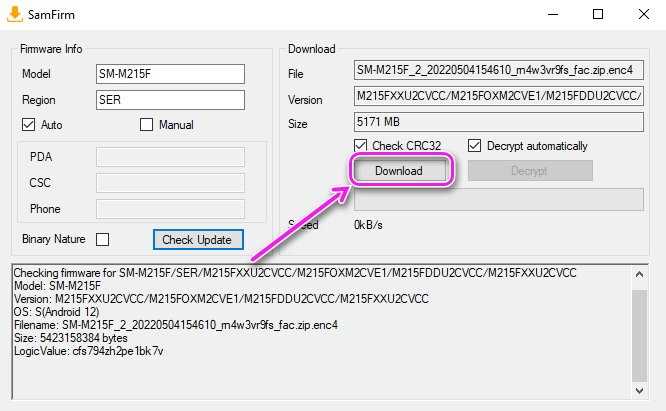
Task: Click the Model input field with SM-M215F
Action: [170, 74]
